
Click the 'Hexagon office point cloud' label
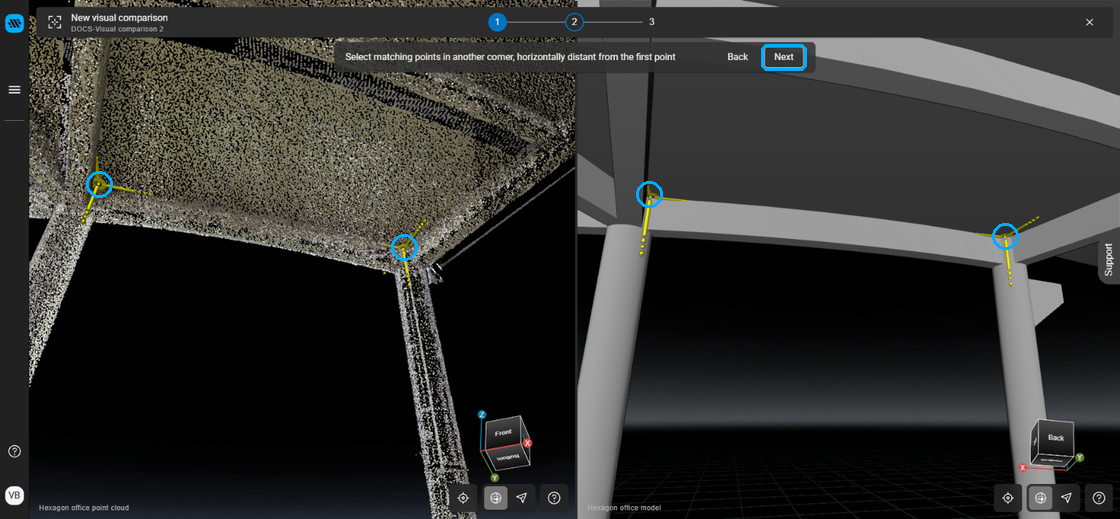pyautogui.click(x=84, y=508)
